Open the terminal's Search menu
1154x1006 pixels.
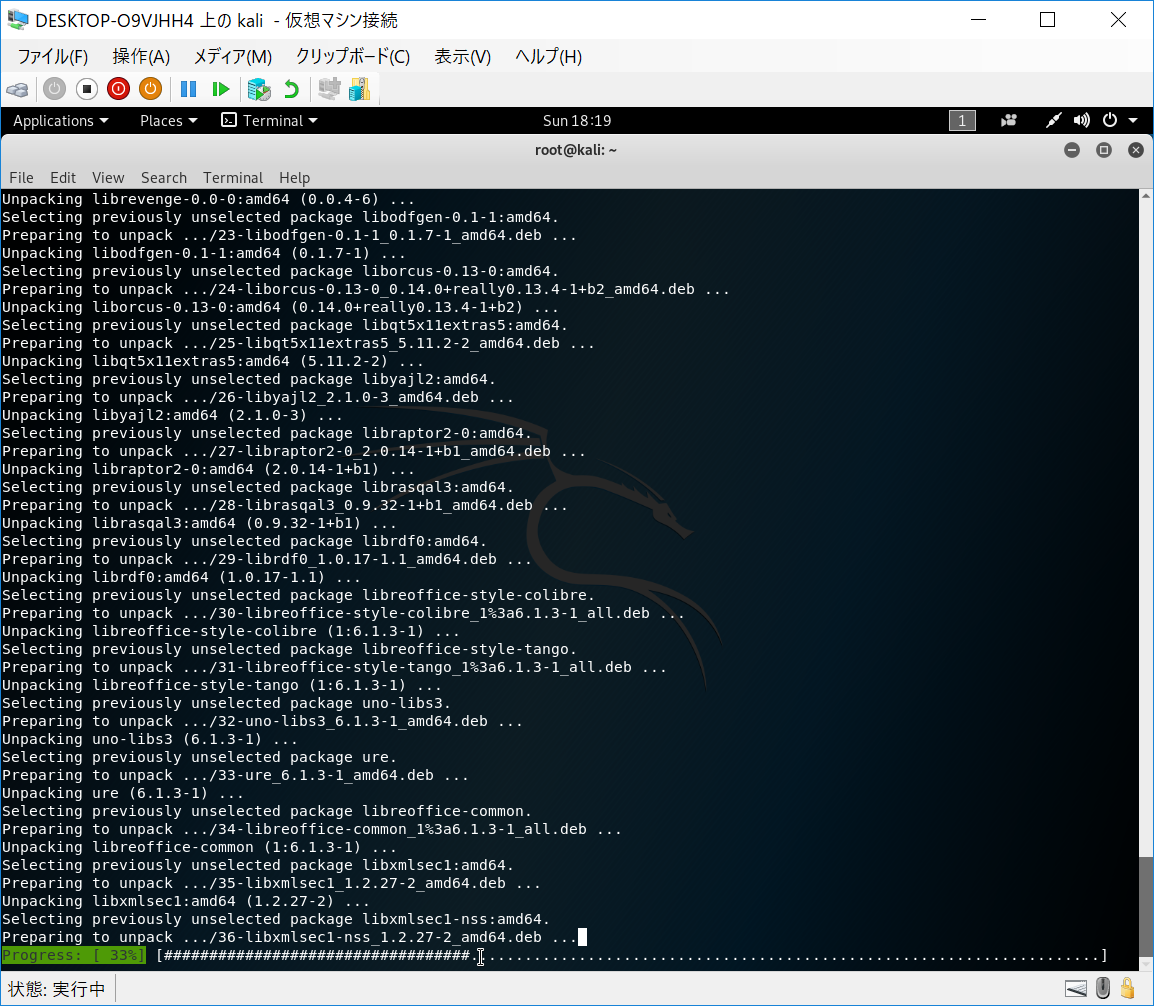tap(164, 178)
